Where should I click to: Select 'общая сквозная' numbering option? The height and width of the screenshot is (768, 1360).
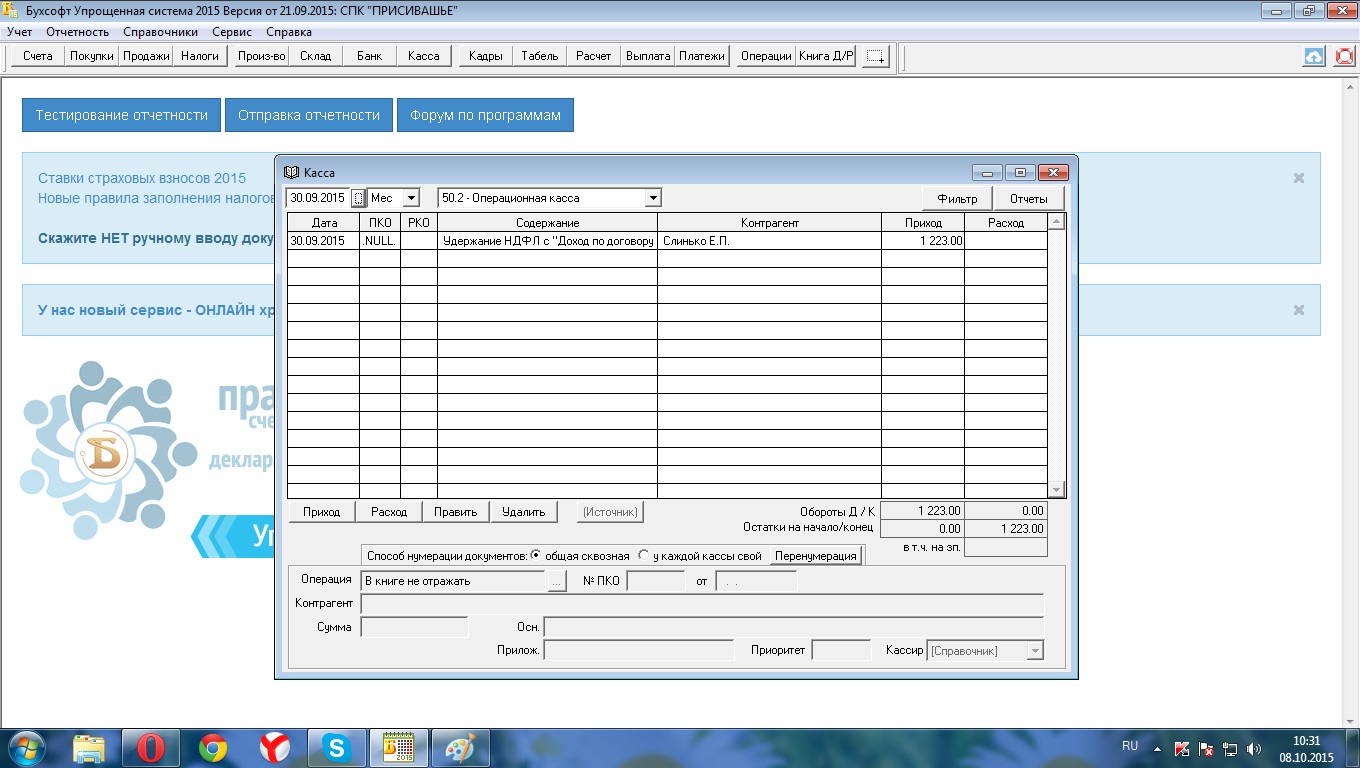coord(536,556)
